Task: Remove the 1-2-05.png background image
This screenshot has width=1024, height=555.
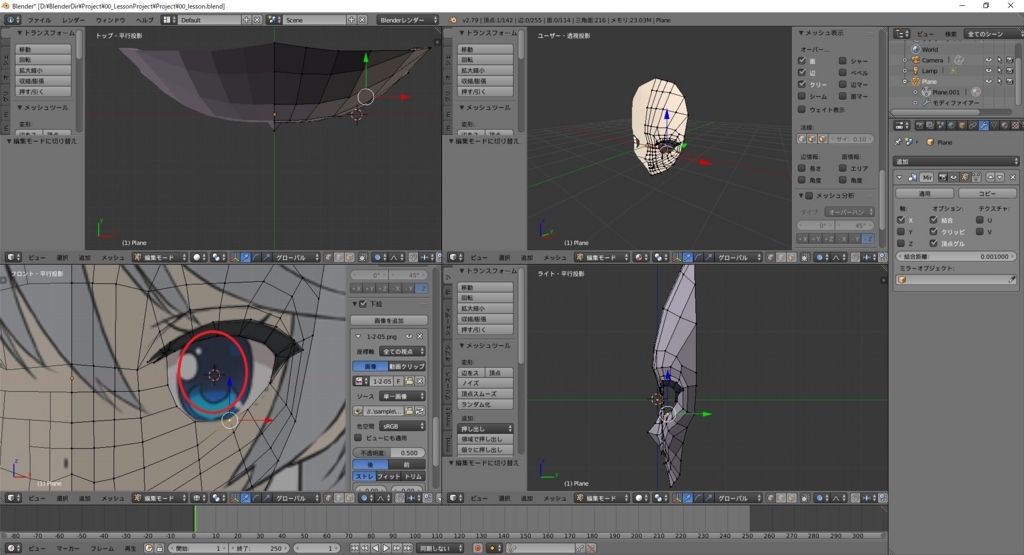Action: click(x=421, y=337)
